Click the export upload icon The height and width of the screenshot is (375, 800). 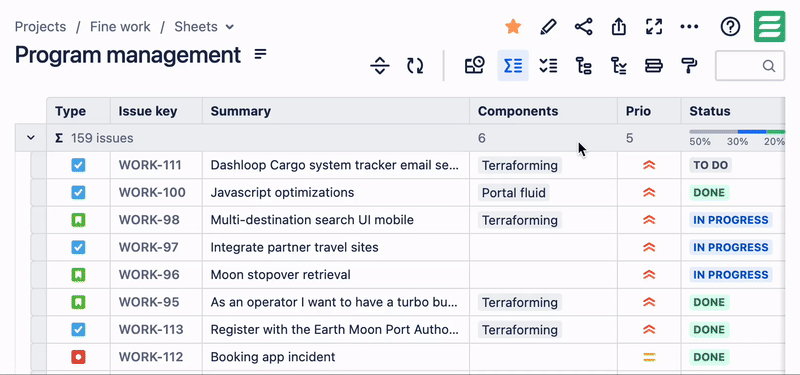pos(618,27)
